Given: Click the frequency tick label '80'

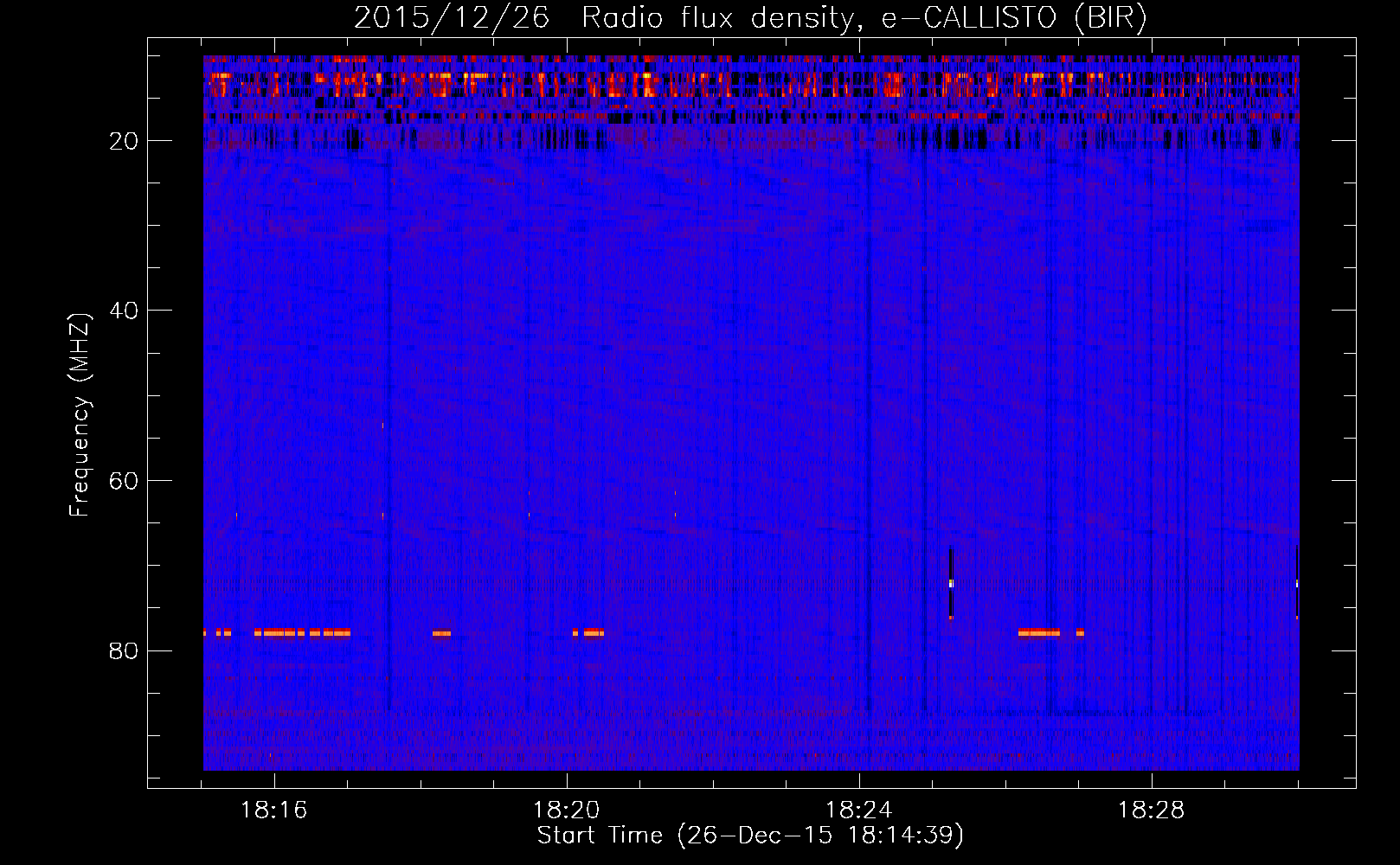Looking at the screenshot, I should 125,650.
